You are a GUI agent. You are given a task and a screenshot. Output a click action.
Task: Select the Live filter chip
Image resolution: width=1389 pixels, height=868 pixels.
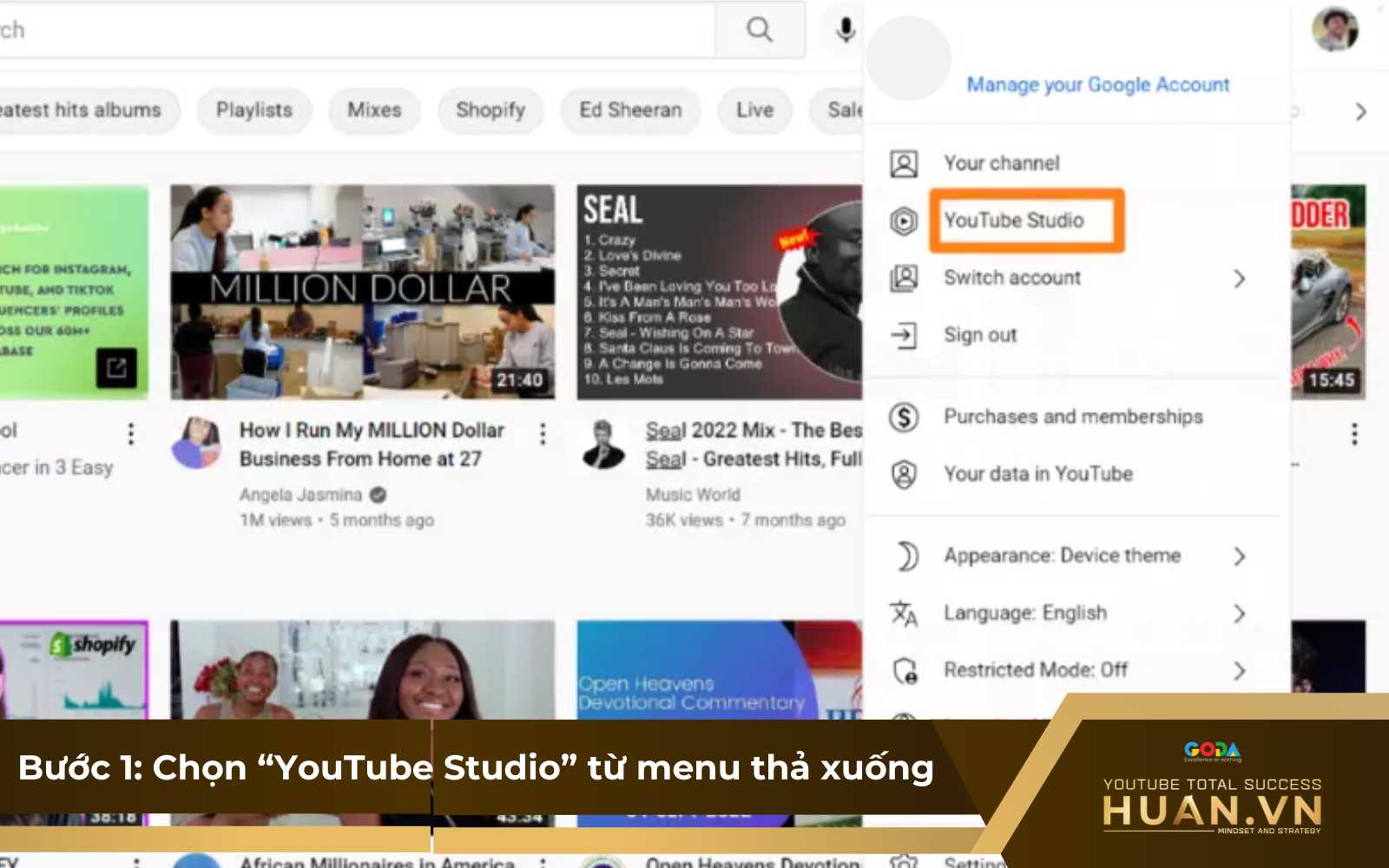[x=754, y=110]
